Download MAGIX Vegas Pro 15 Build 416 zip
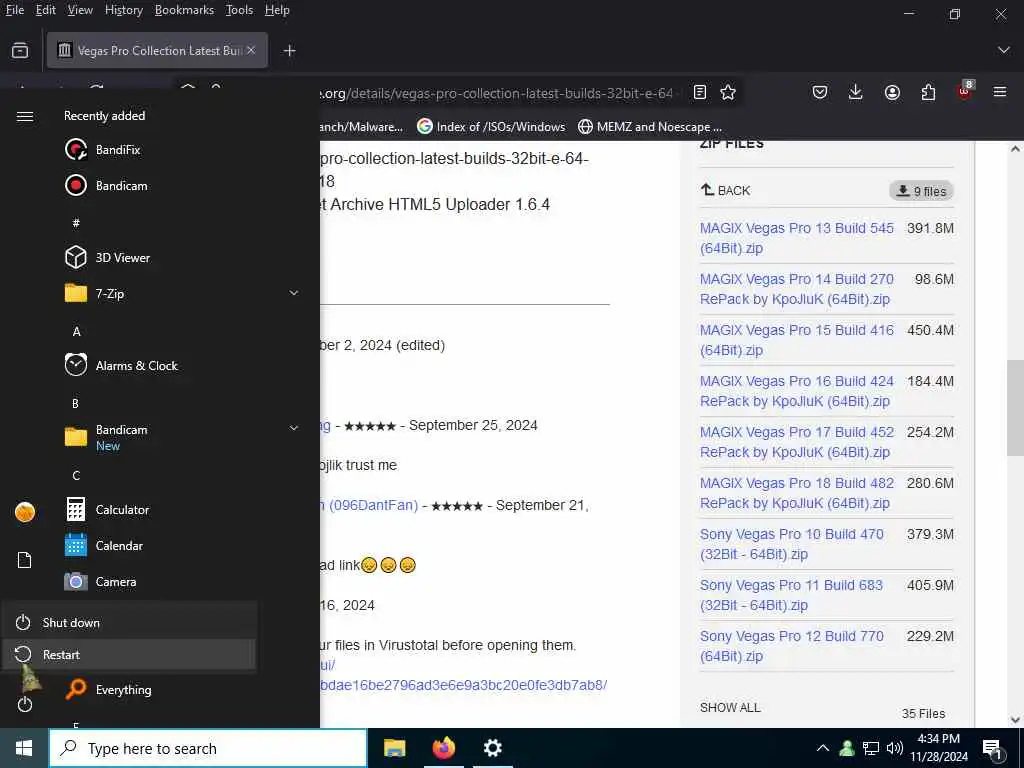Viewport: 1024px width, 768px height. pyautogui.click(x=797, y=340)
